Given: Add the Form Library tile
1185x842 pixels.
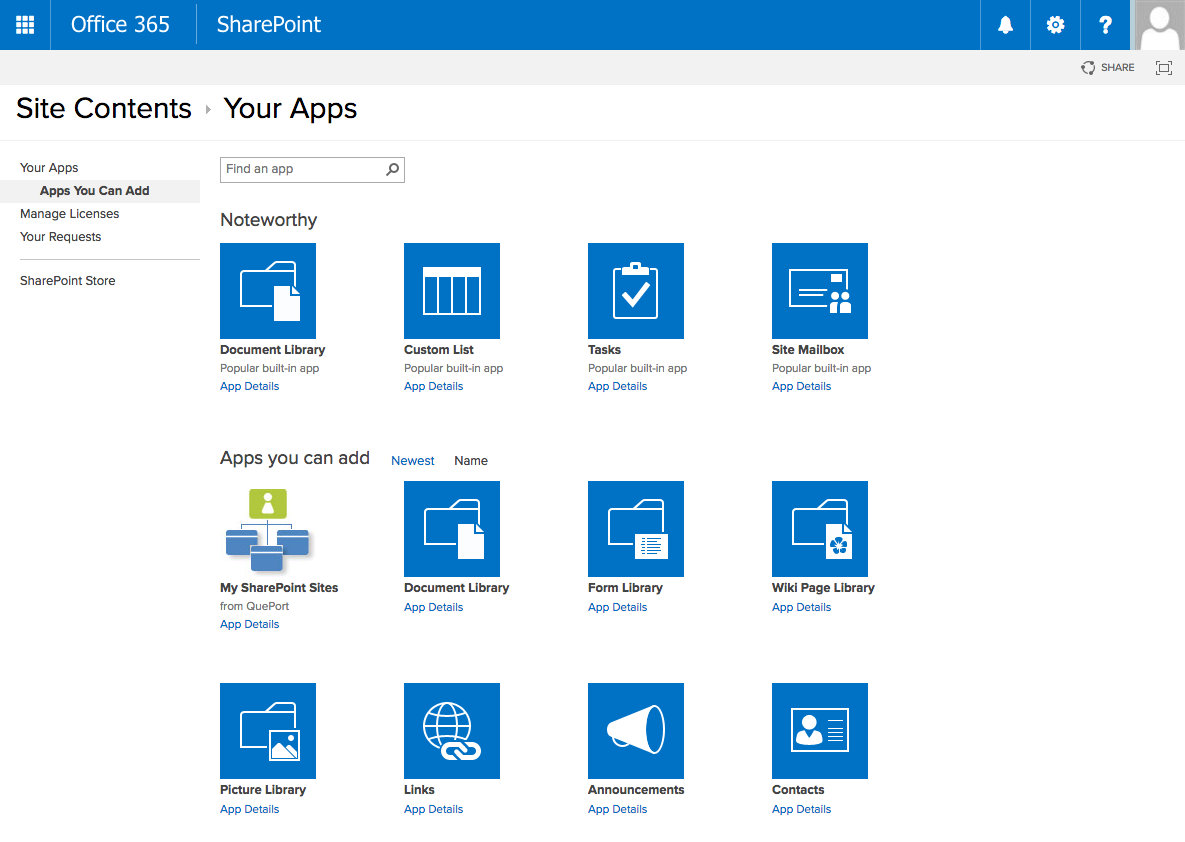Looking at the screenshot, I should (x=636, y=529).
